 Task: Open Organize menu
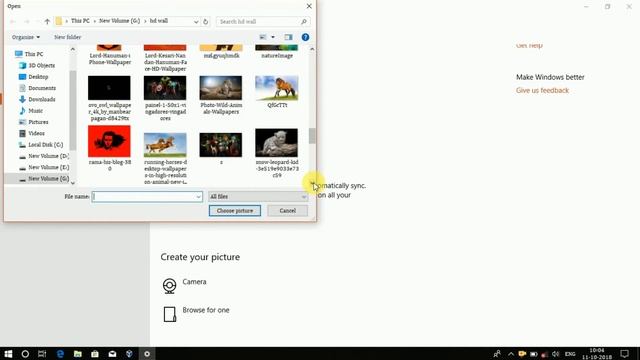26,37
